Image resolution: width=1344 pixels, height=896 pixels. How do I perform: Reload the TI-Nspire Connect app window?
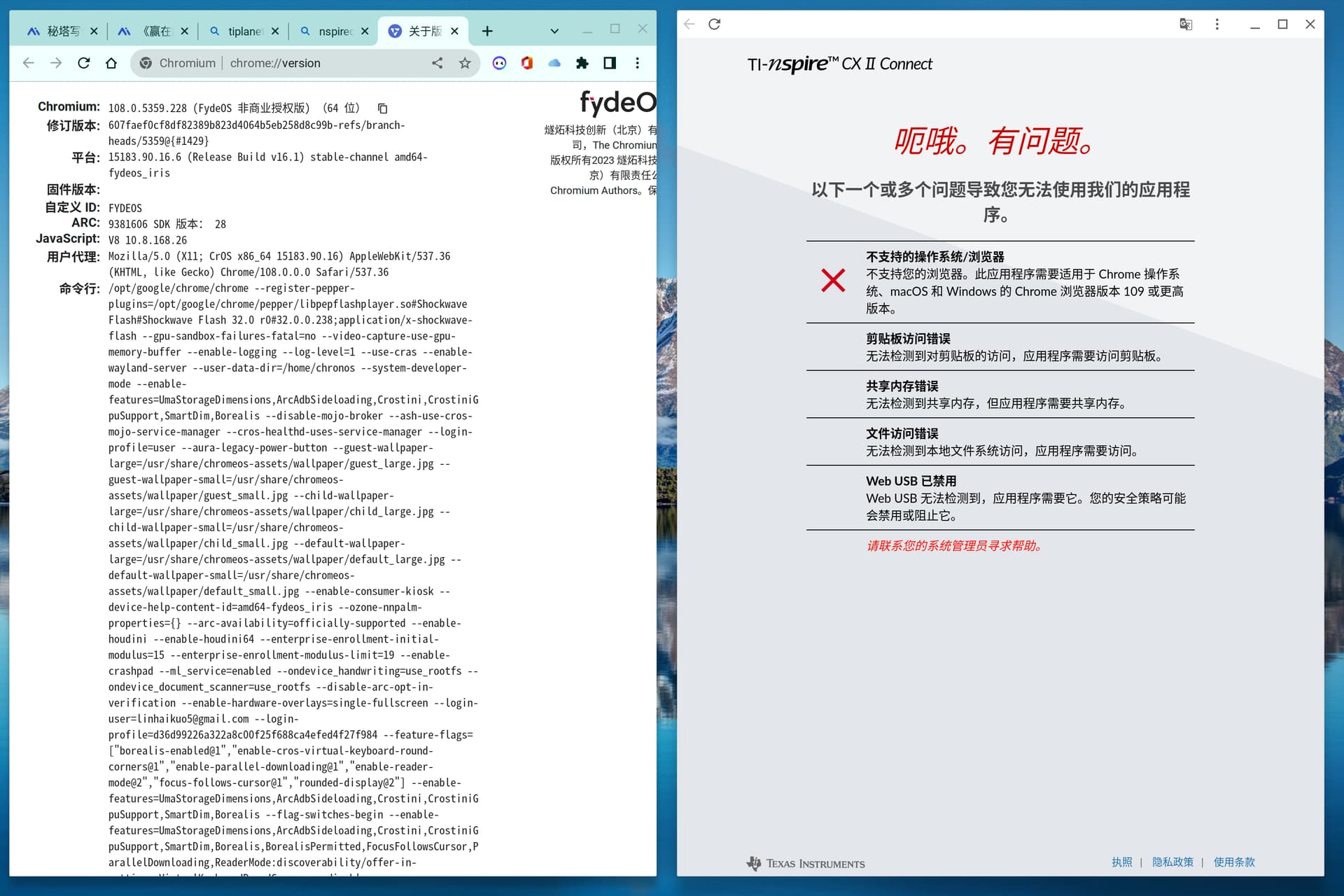coord(714,24)
